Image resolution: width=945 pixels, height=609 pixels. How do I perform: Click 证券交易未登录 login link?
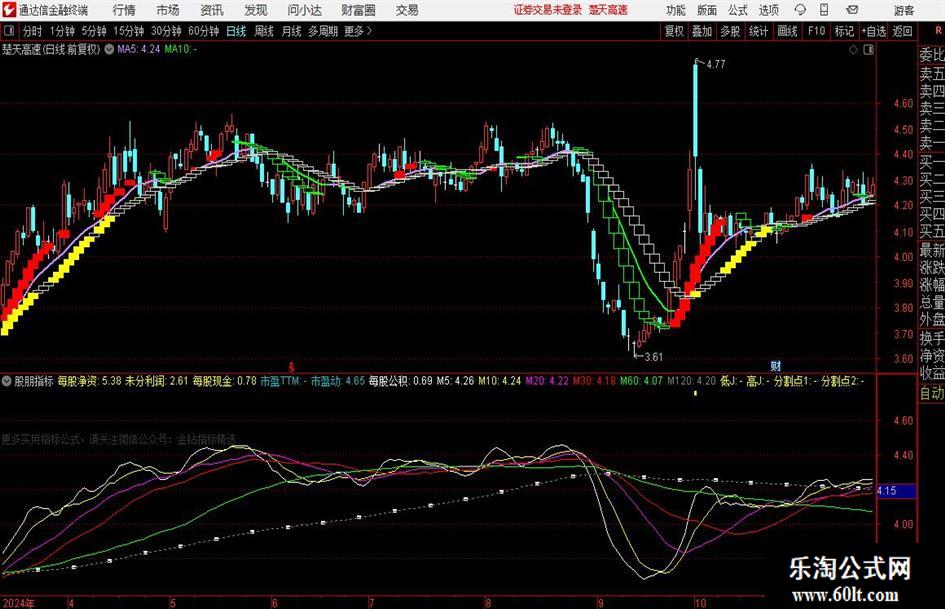(x=548, y=10)
